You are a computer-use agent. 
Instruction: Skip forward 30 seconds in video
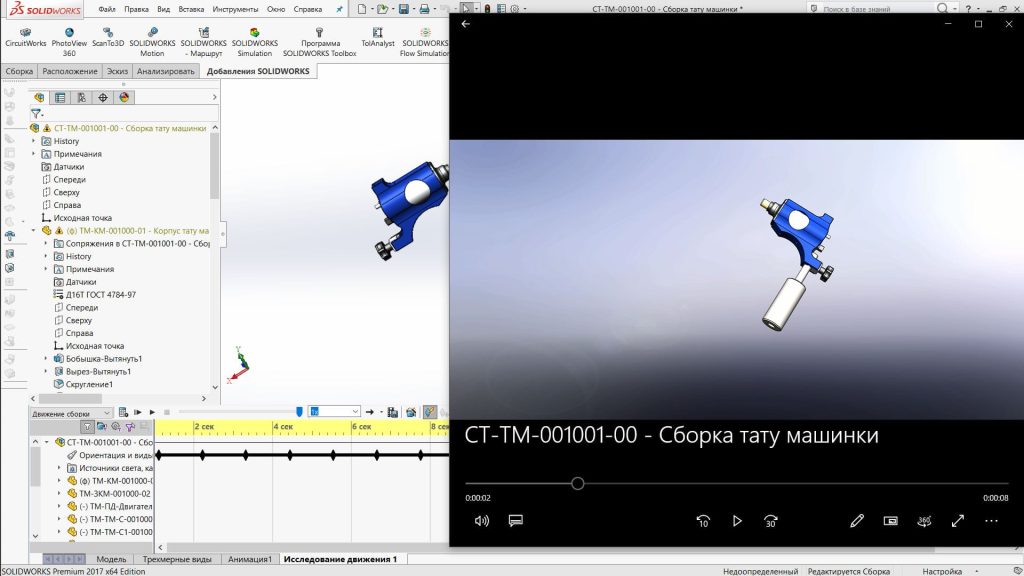point(771,520)
